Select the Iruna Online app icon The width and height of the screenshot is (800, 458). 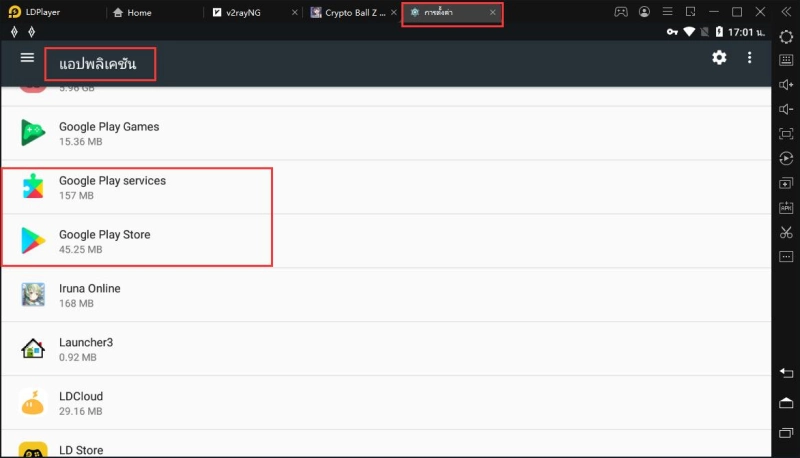pos(33,295)
